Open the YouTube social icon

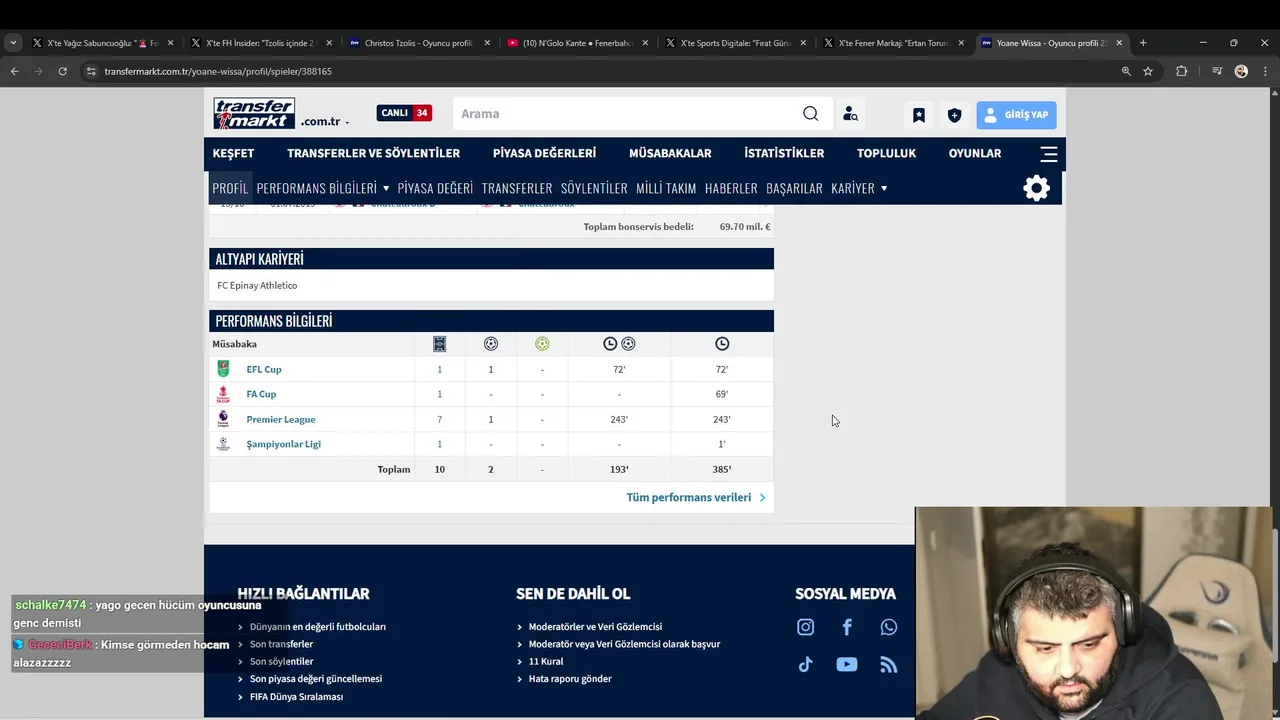click(x=847, y=664)
